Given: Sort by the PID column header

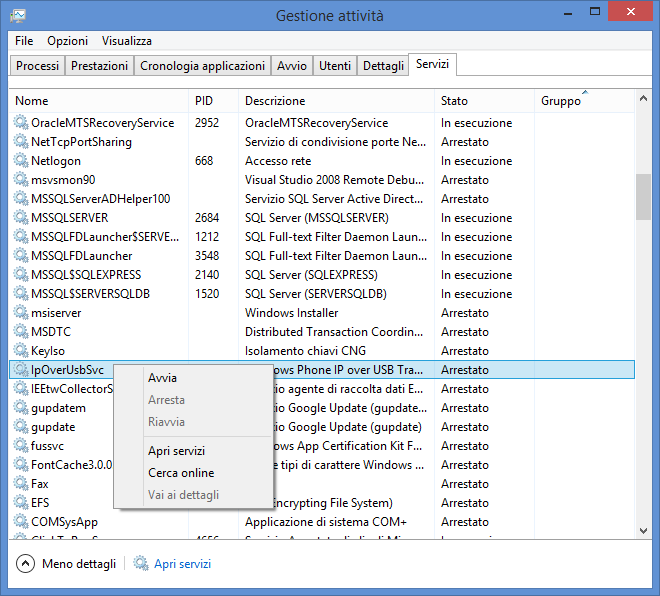Looking at the screenshot, I should (213, 101).
